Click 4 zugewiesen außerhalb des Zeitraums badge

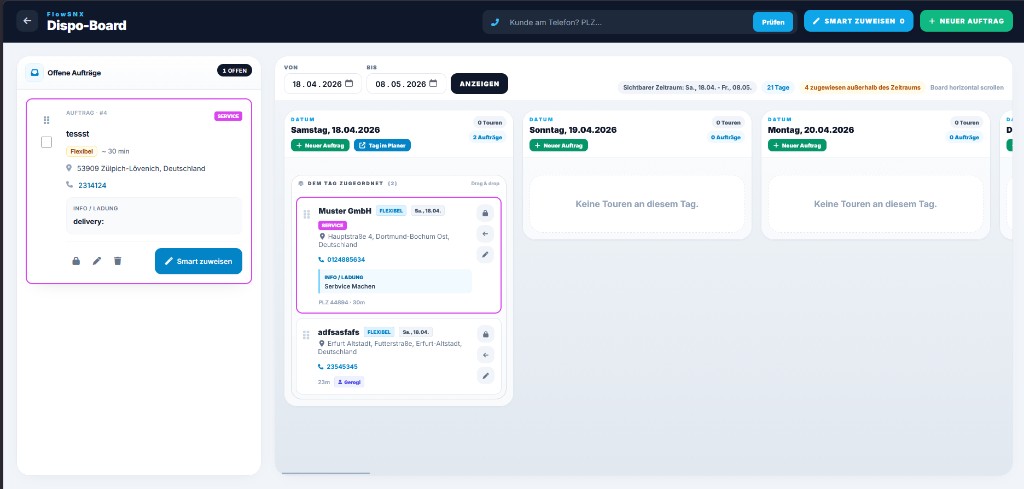(861, 87)
